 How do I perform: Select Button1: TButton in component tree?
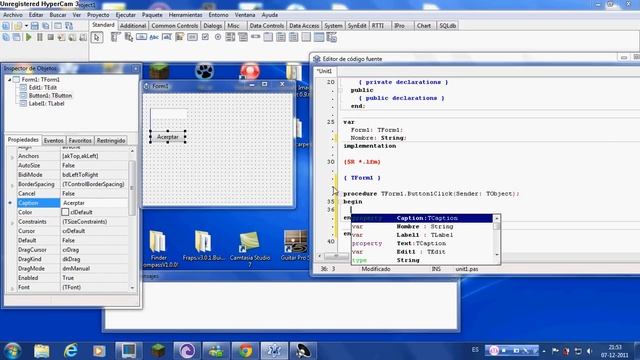click(50, 96)
